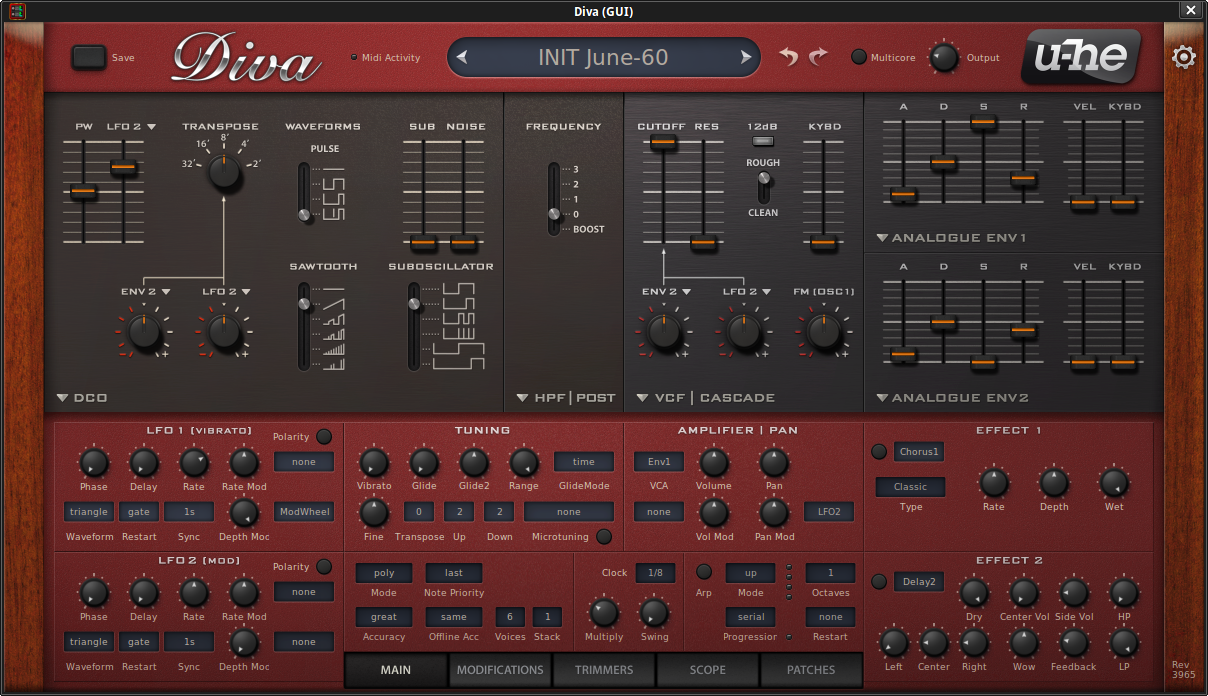The height and width of the screenshot is (696, 1208).
Task: Open the ANALOGUE ENV2 model selector
Action: tap(951, 398)
